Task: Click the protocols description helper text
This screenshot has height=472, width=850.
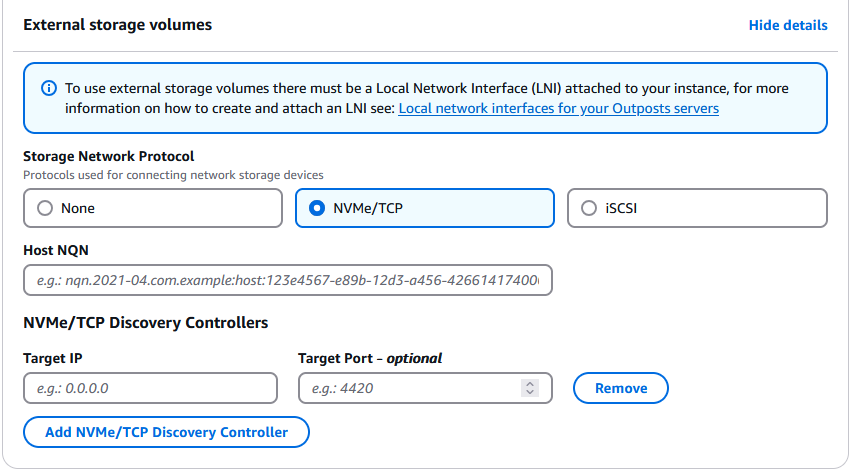Action: (x=173, y=175)
